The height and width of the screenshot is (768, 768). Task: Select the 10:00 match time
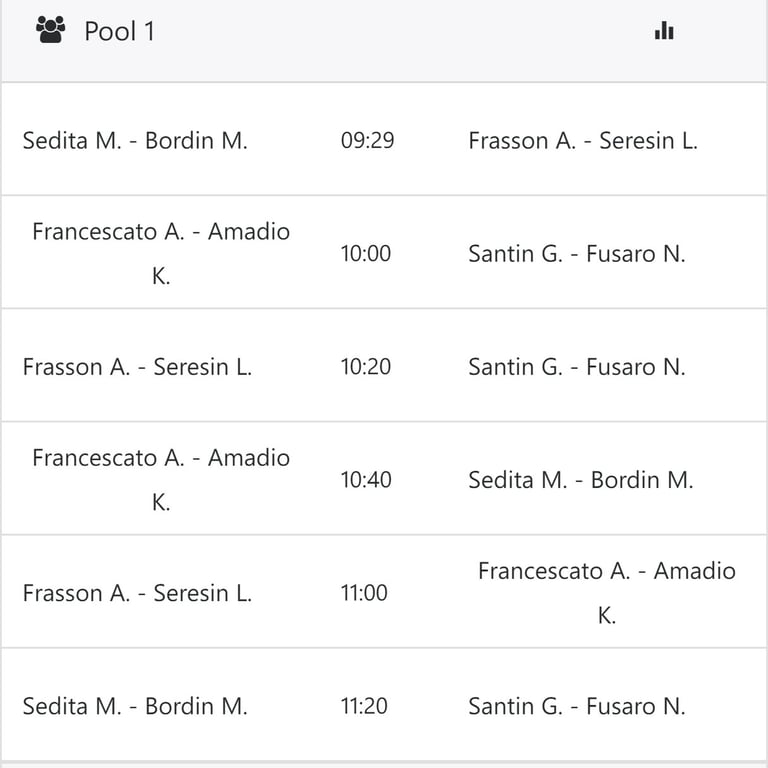click(x=366, y=254)
